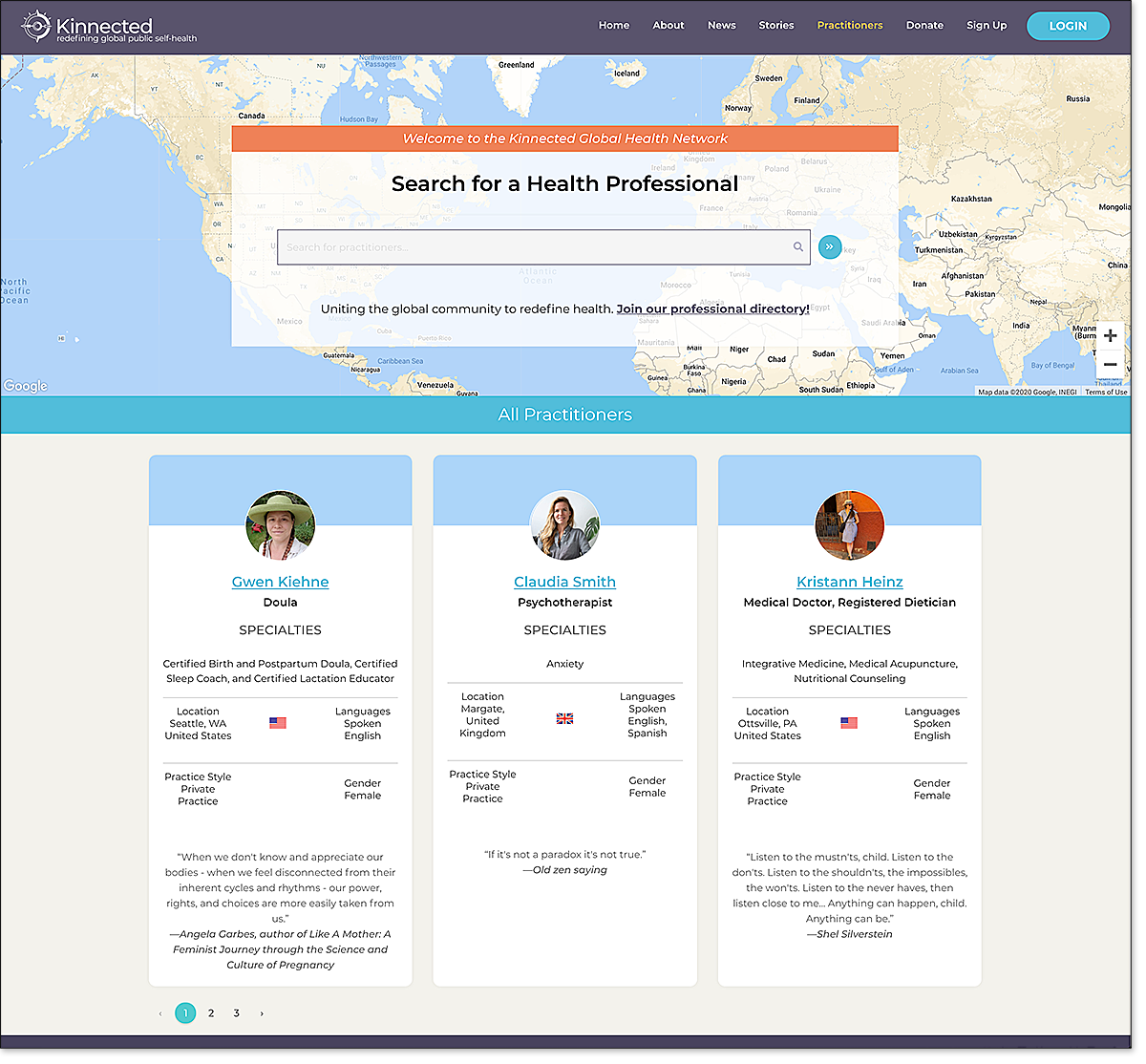This screenshot has height=1064, width=1146.
Task: Open the 'Join our professional directory!' link
Action: [712, 309]
